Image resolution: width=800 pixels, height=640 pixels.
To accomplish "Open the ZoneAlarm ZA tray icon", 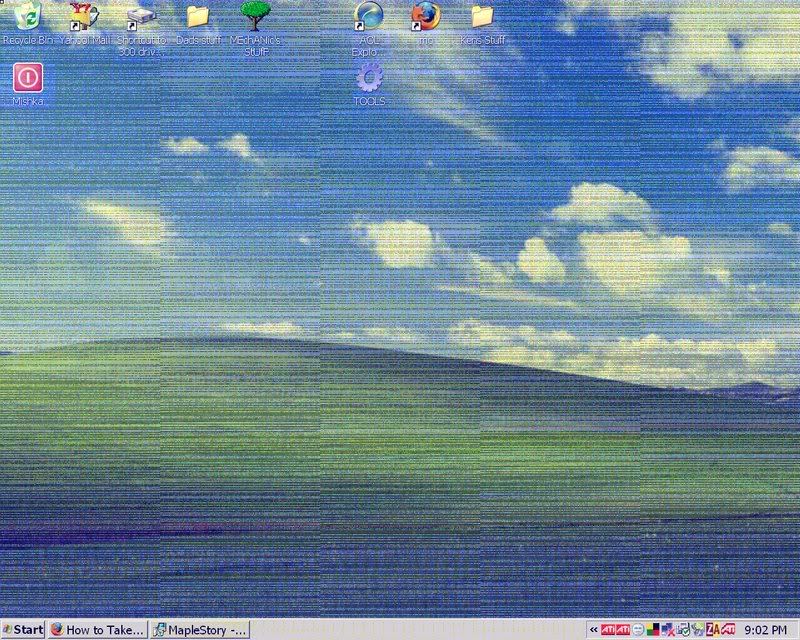I will [x=713, y=630].
